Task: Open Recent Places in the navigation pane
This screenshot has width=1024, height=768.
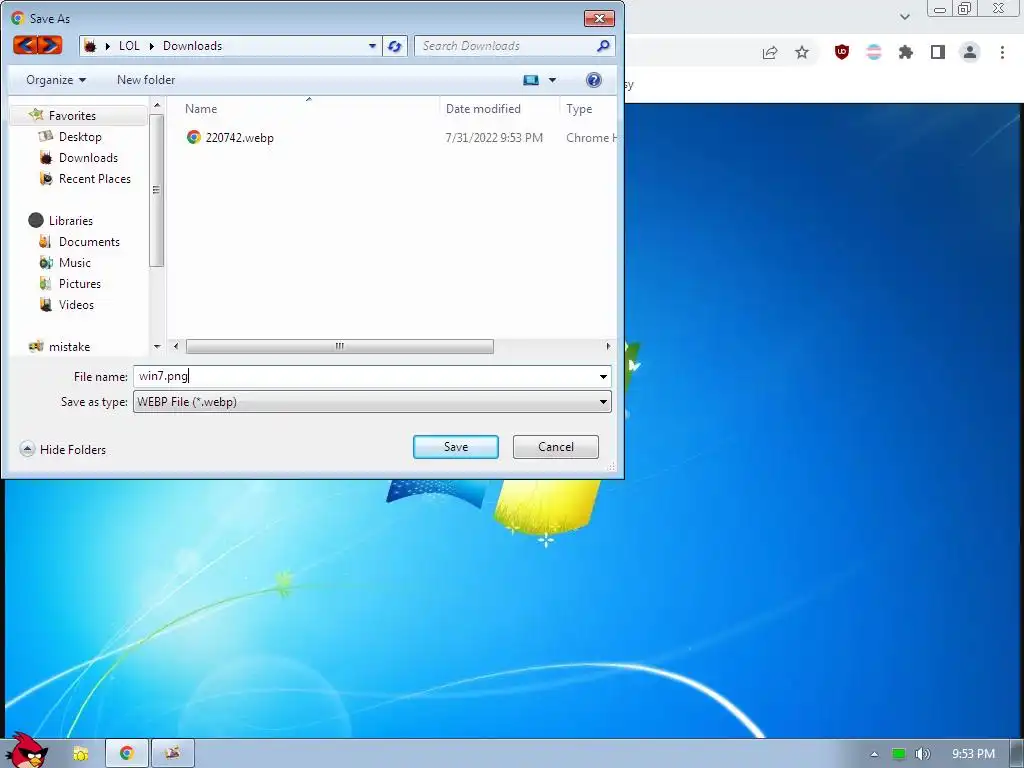Action: [x=95, y=178]
